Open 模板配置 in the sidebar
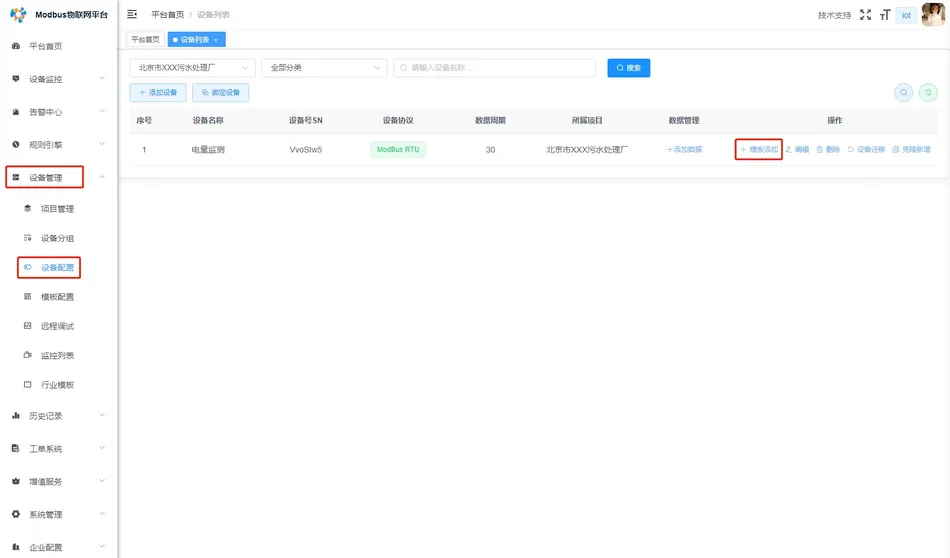 [x=57, y=297]
